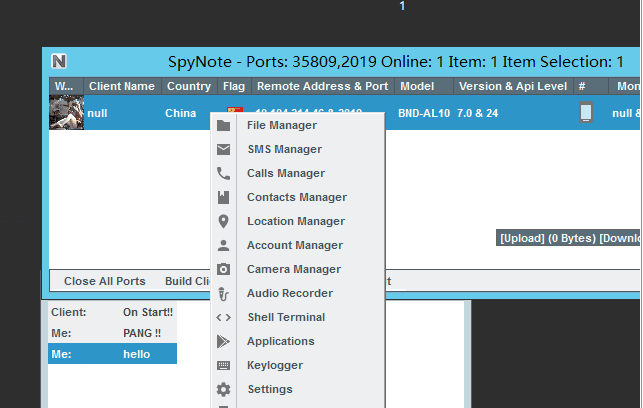Click the Camera Manager camera icon
Screen dimensions: 643x408
point(223,269)
